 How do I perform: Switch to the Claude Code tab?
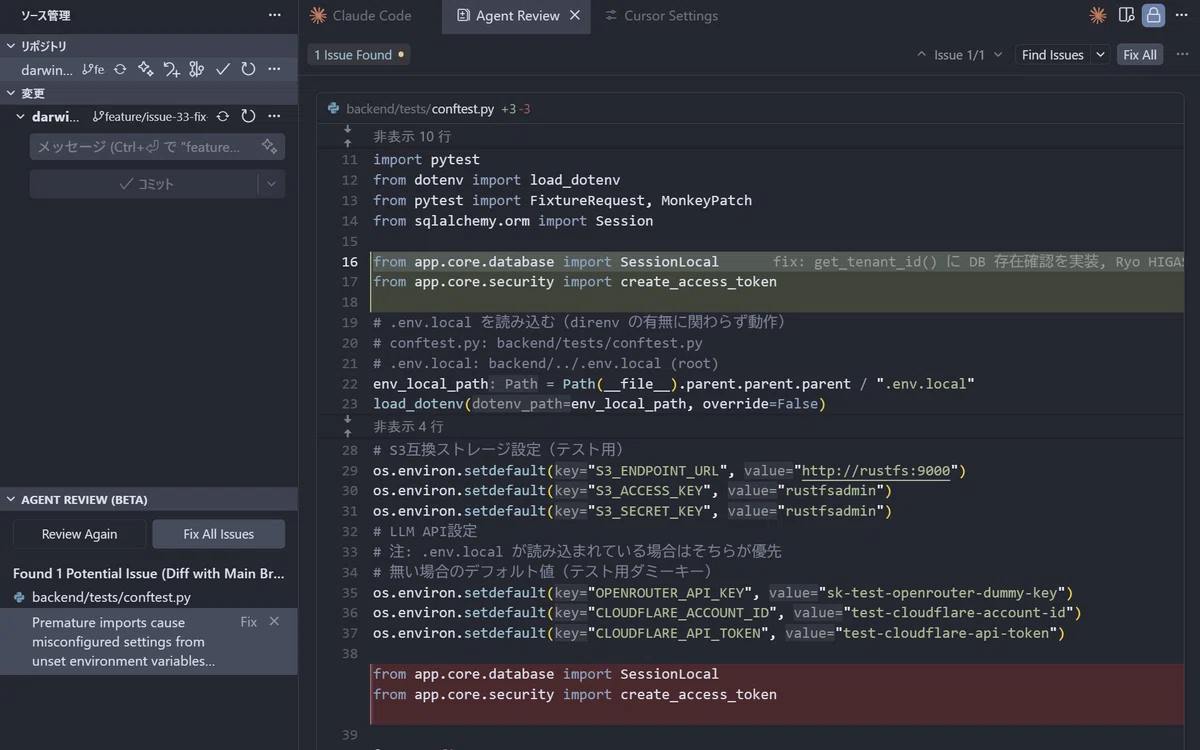pyautogui.click(x=360, y=15)
